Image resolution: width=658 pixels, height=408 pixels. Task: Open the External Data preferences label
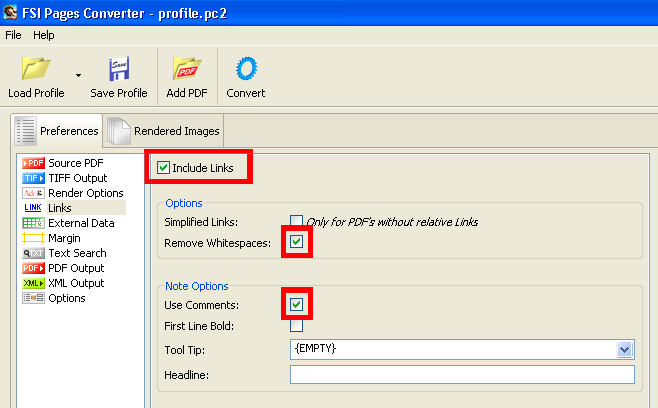click(81, 223)
